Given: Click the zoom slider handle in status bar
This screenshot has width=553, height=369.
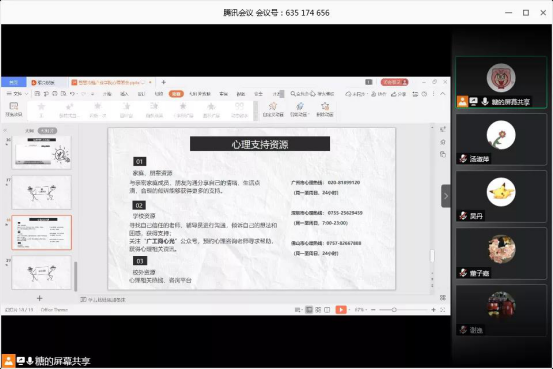Looking at the screenshot, I should click(394, 310).
